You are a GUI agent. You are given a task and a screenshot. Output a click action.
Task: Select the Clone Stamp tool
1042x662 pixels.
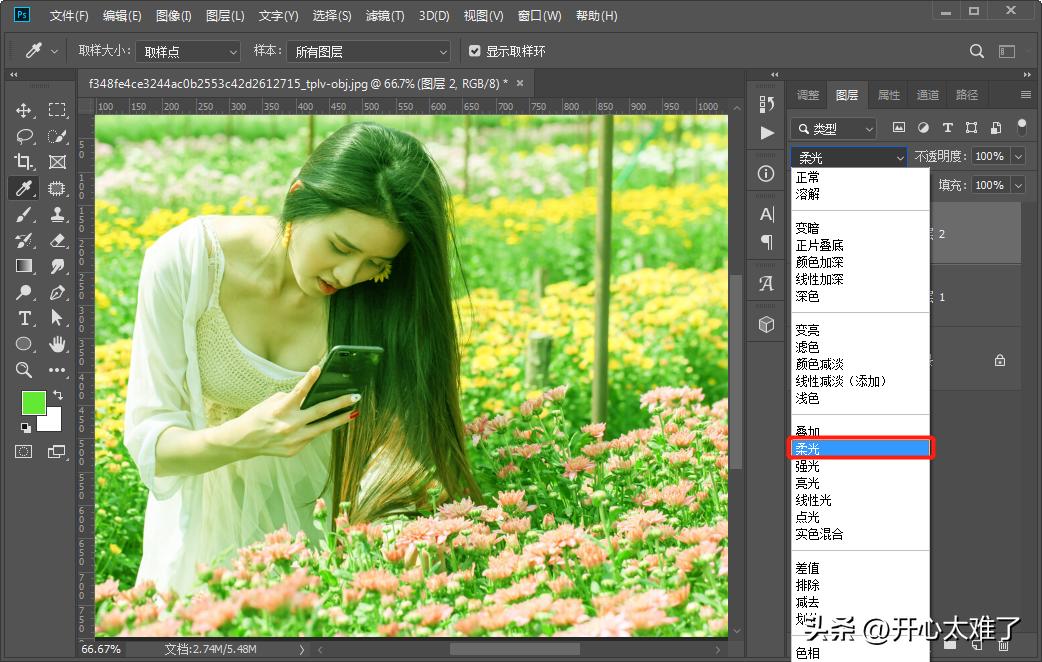click(58, 214)
